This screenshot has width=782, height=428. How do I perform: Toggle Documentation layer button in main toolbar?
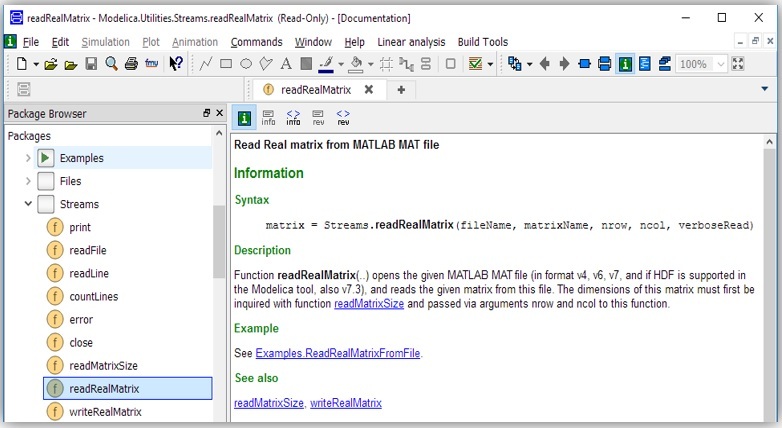pos(625,64)
